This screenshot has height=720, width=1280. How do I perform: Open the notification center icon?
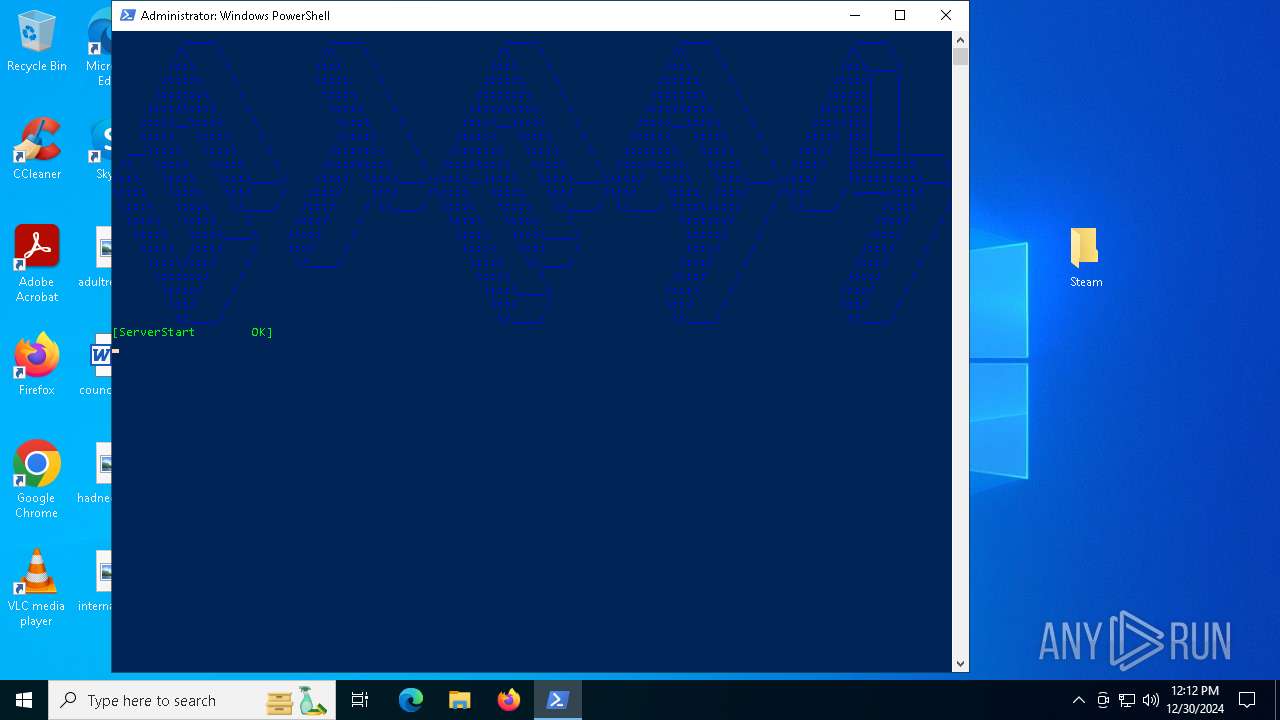1247,700
